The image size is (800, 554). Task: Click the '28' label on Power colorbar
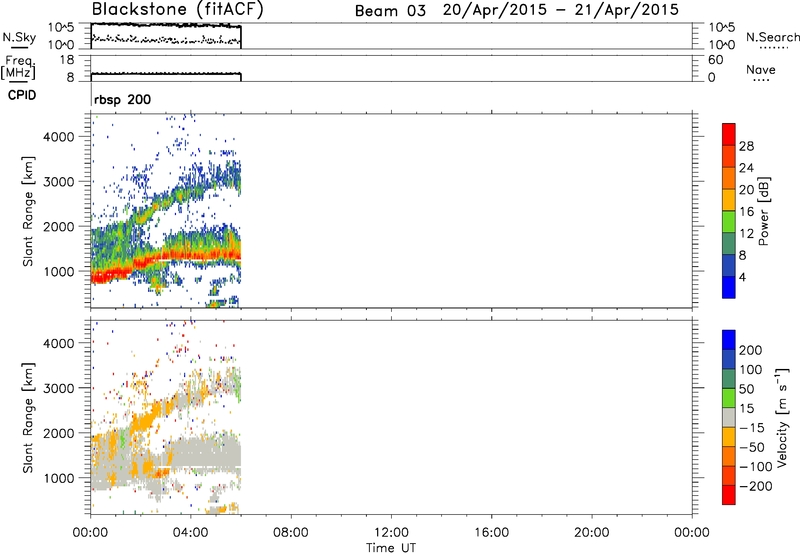[746, 146]
